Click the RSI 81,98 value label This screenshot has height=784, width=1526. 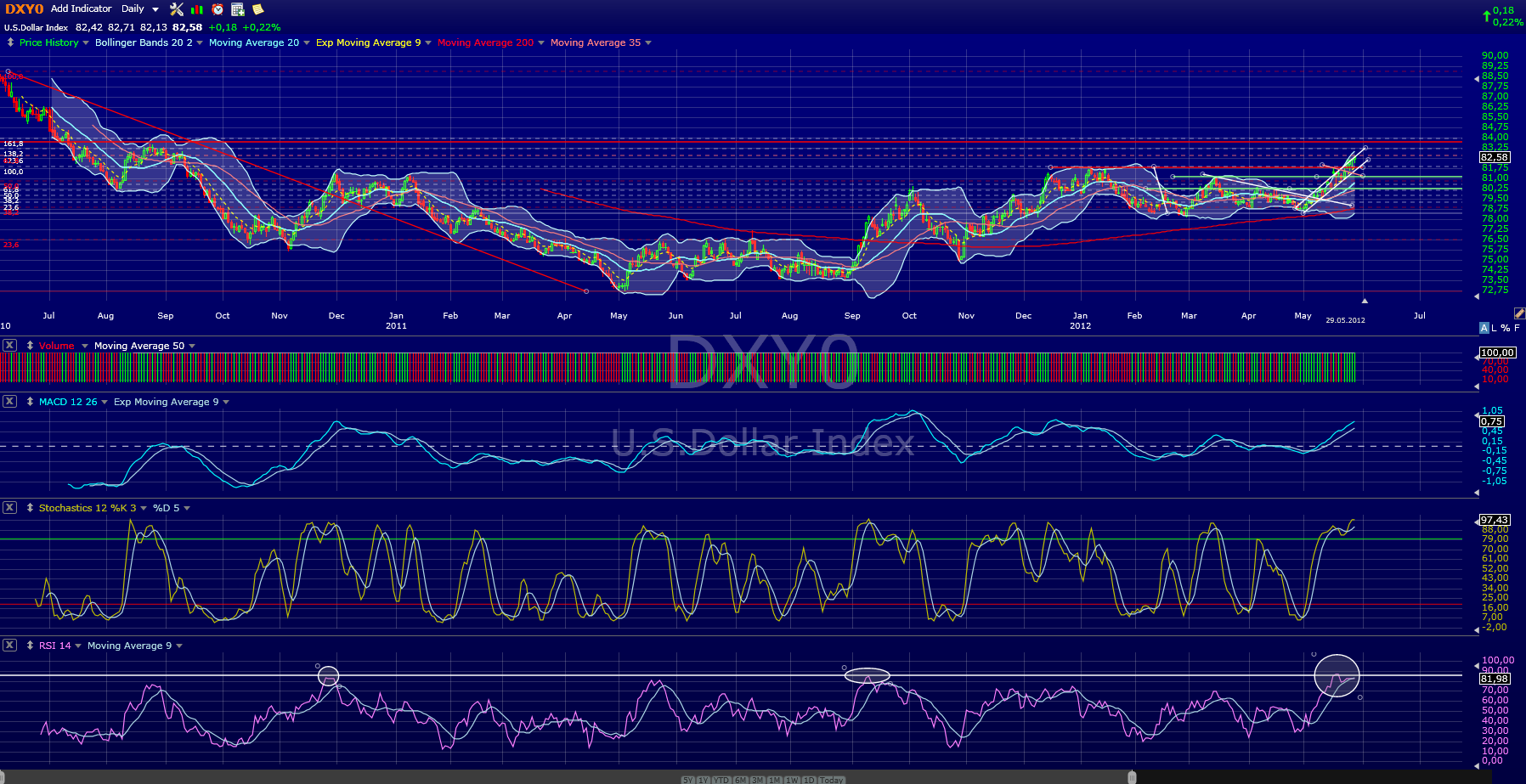coord(1495,679)
